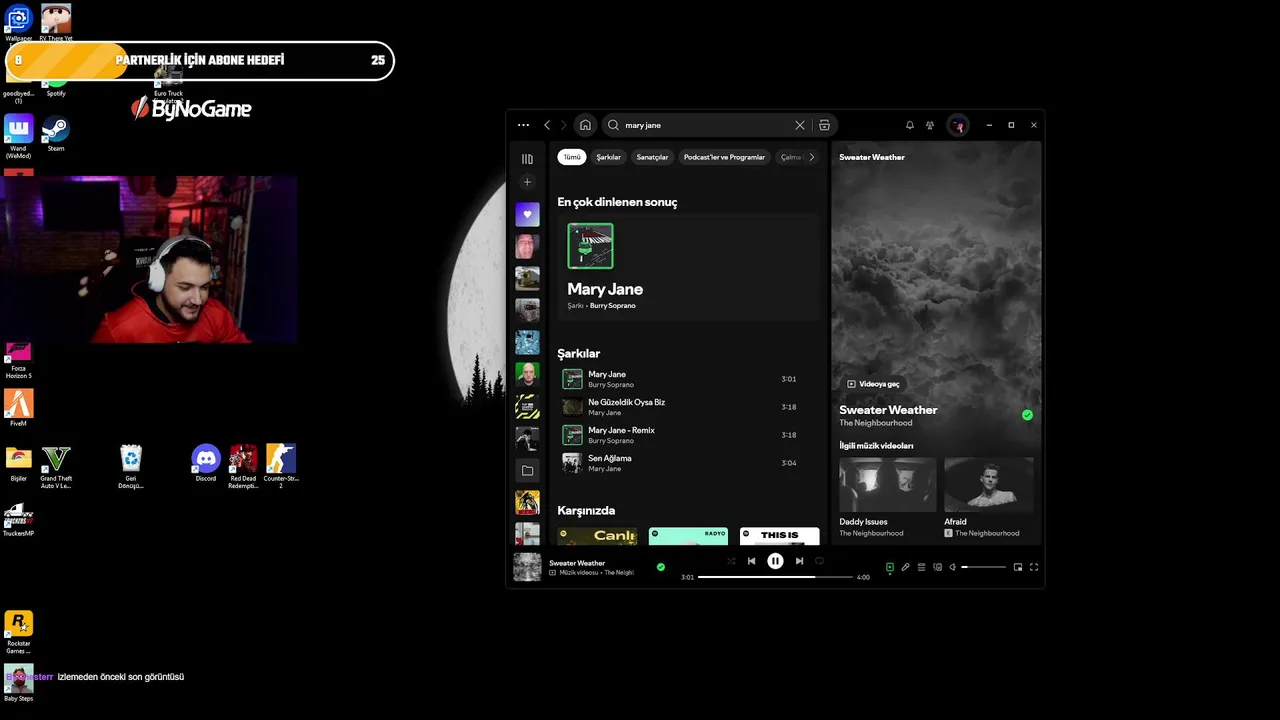Open the Discord desktop shortcut
1280x720 pixels.
[206, 463]
